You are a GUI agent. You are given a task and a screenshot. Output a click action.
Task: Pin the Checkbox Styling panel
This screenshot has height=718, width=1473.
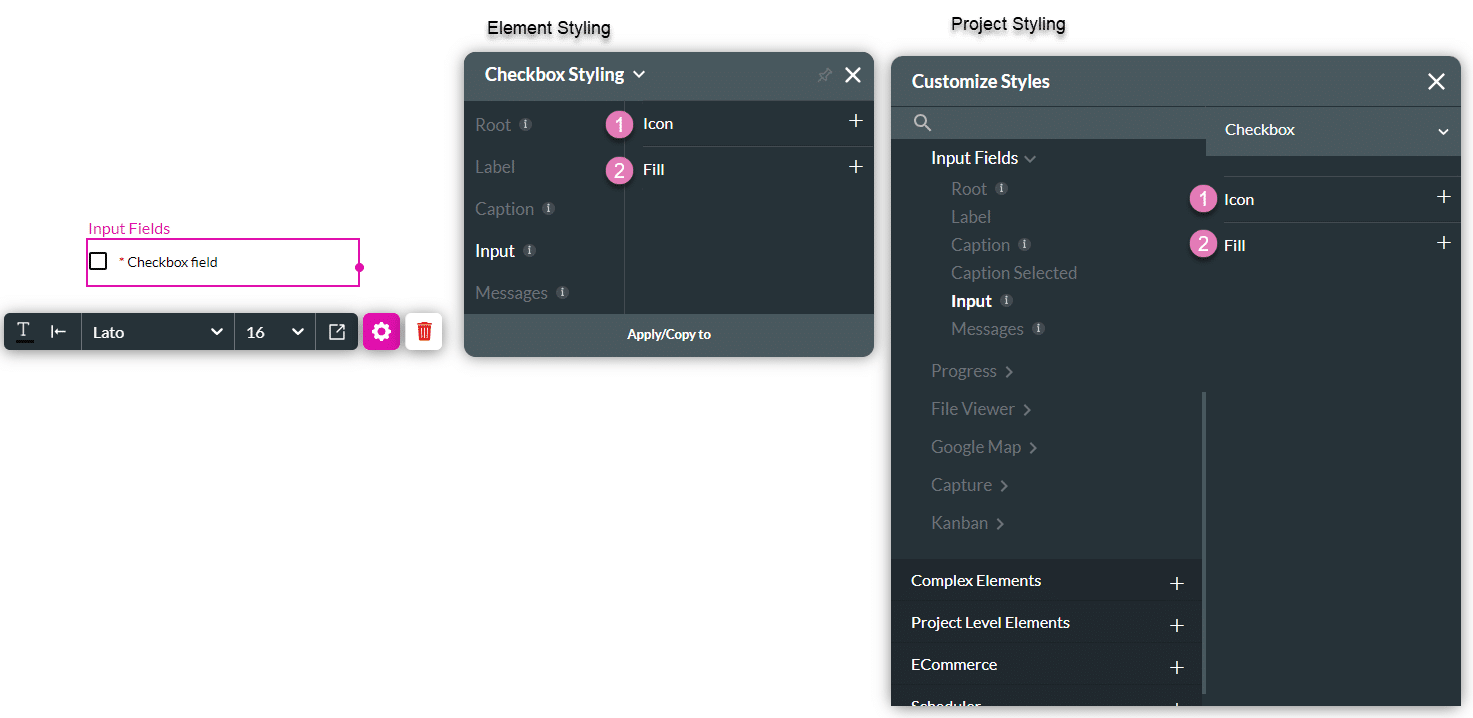(823, 75)
